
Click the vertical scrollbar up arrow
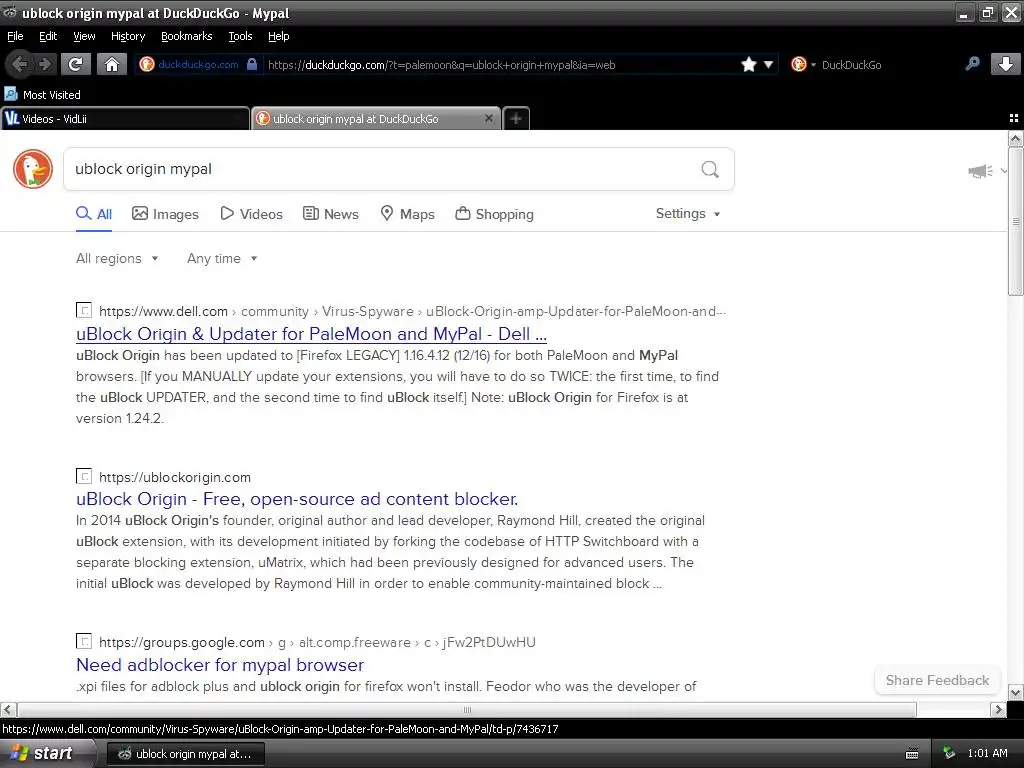click(x=1016, y=138)
